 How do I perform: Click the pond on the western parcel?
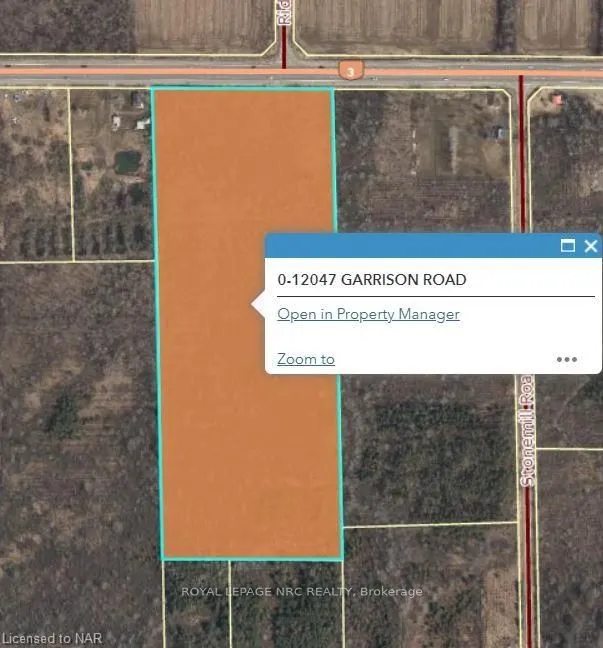pyautogui.click(x=128, y=161)
